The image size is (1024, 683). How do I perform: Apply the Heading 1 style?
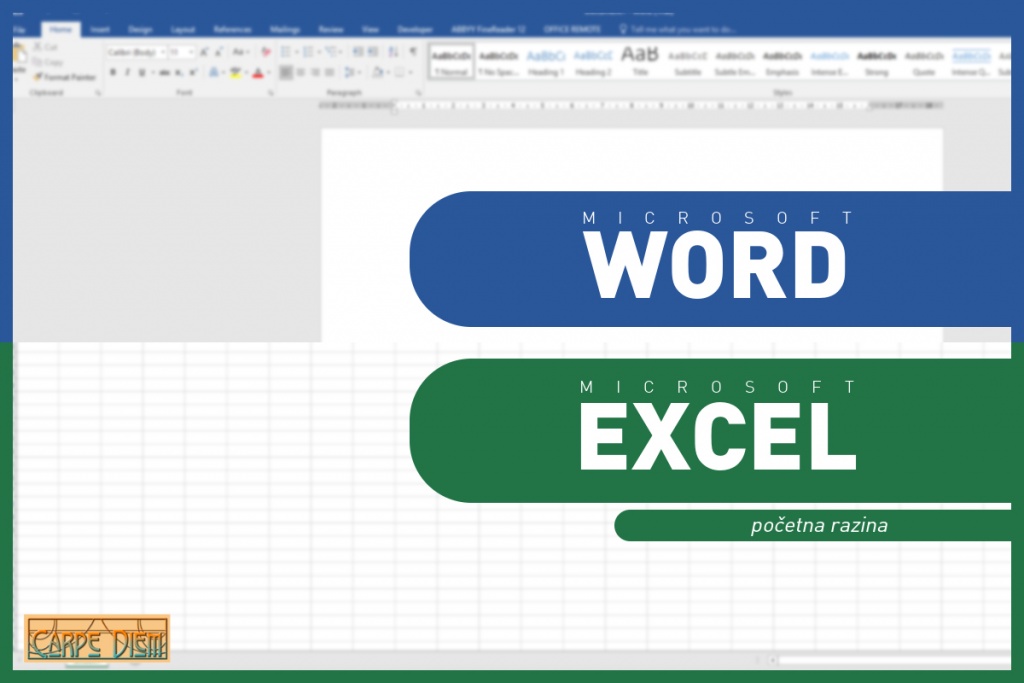[546, 61]
